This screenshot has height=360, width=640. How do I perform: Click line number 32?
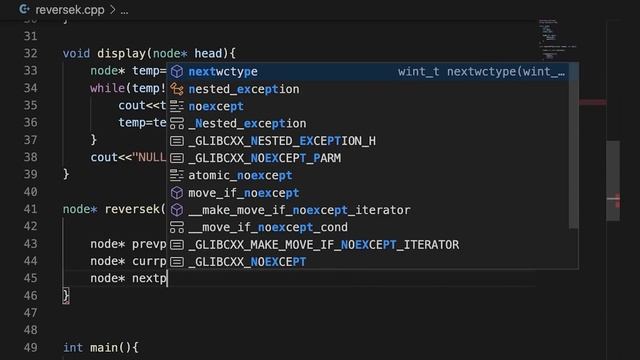[31, 53]
